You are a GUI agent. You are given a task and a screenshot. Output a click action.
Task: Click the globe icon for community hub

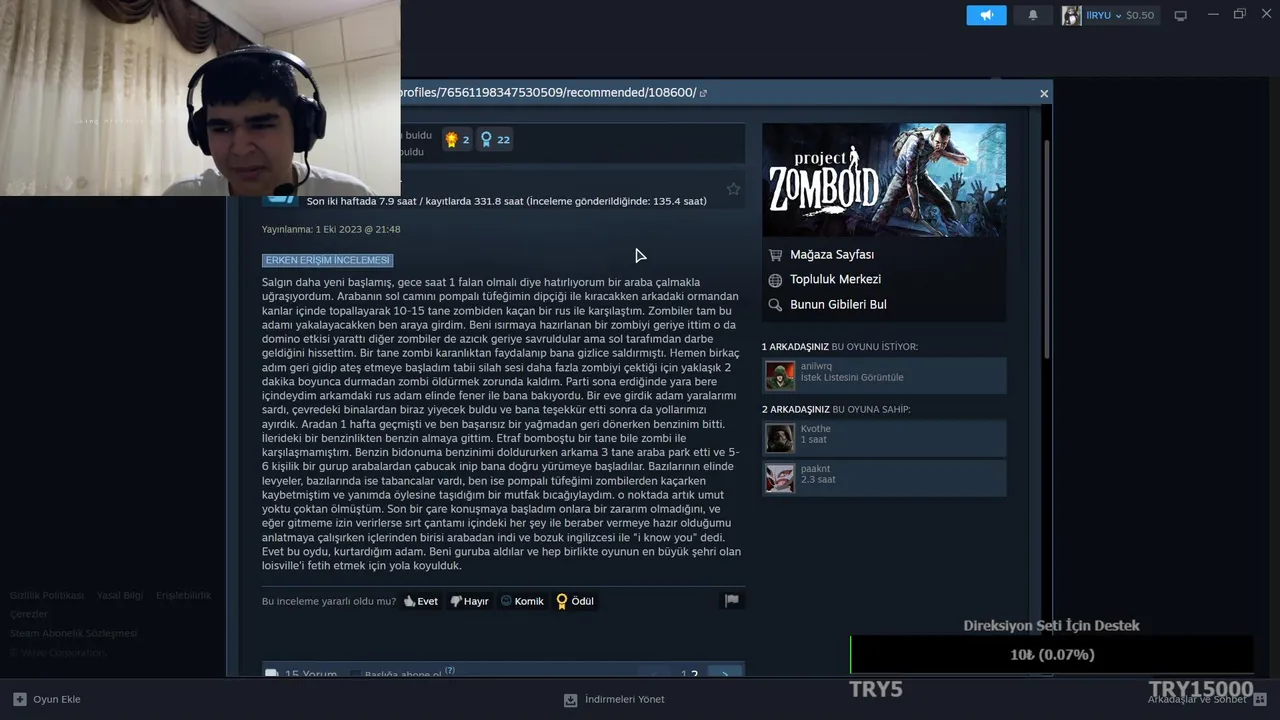pos(775,280)
